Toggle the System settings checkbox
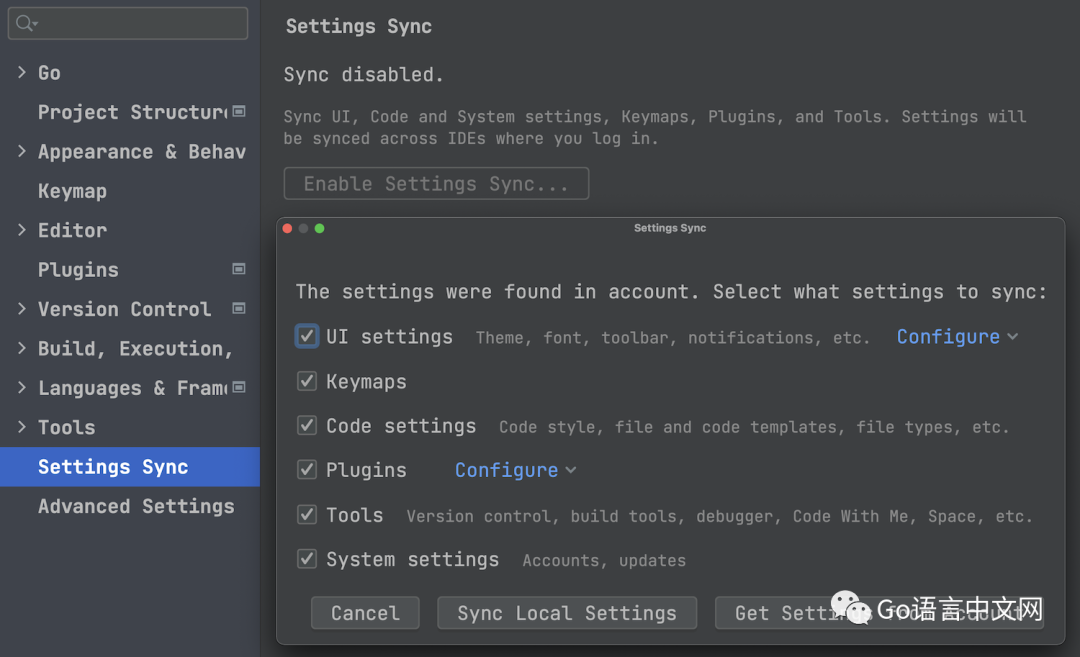The image size is (1080, 657). (307, 559)
